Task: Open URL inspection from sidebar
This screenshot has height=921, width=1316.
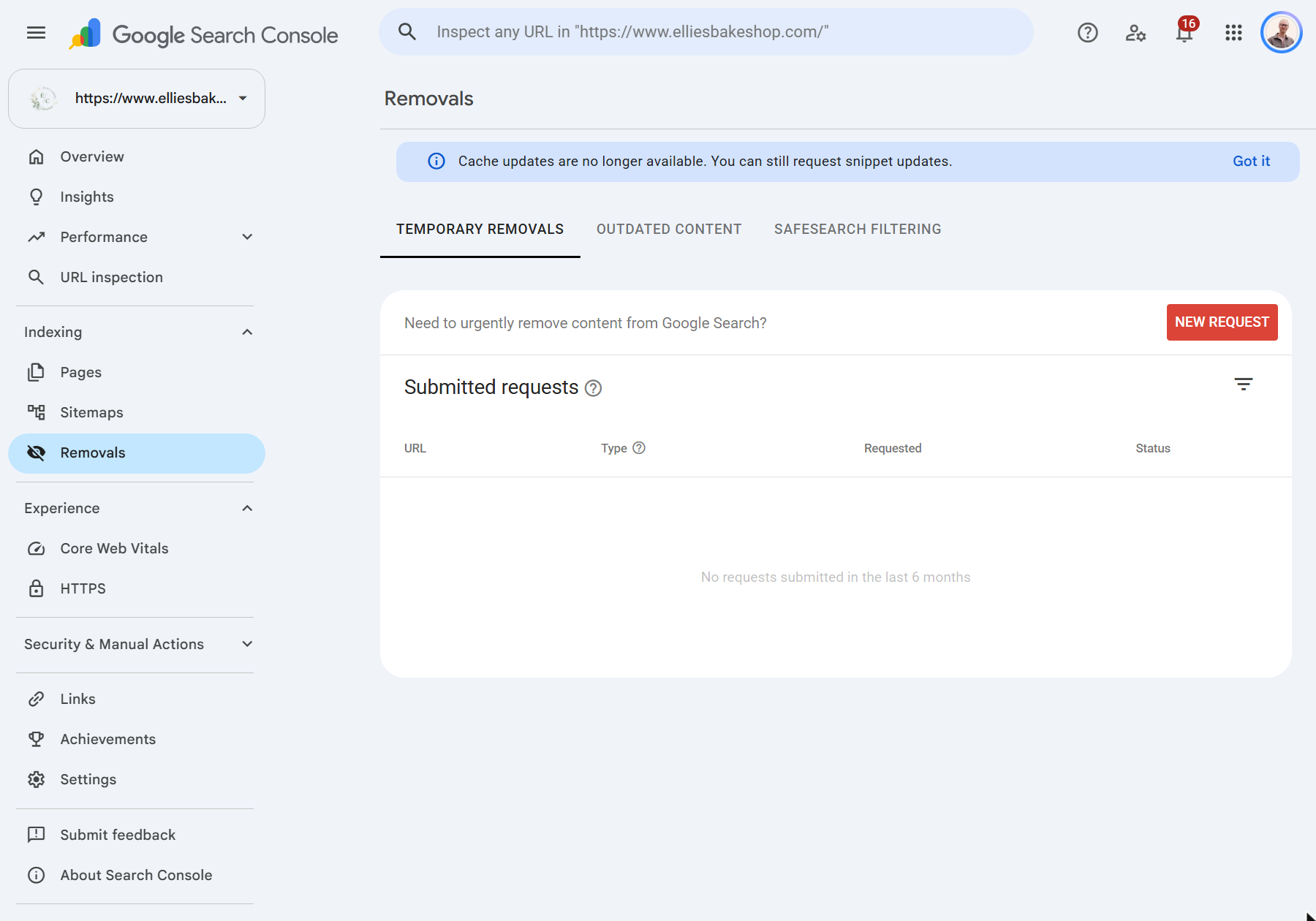Action: 137,277
